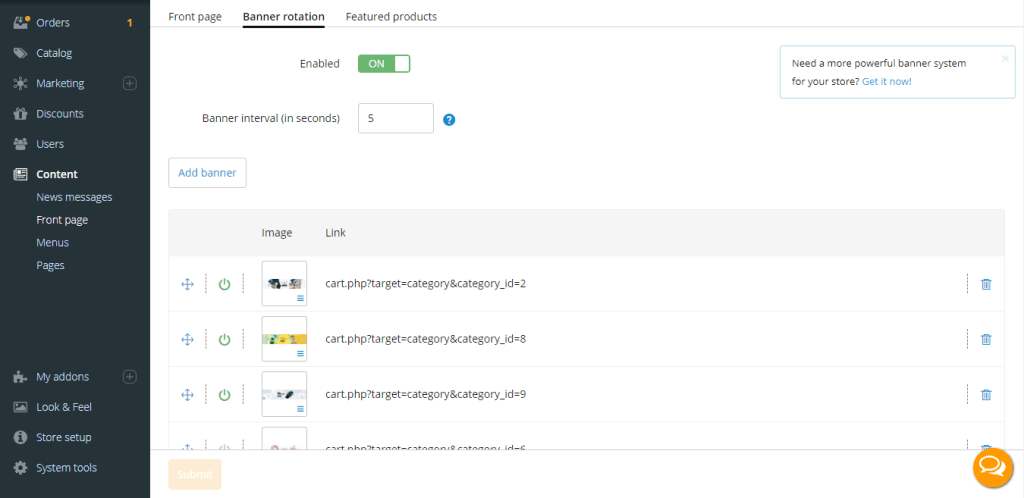Show the banner interval help tooltip icon
The height and width of the screenshot is (498, 1024).
tap(449, 119)
